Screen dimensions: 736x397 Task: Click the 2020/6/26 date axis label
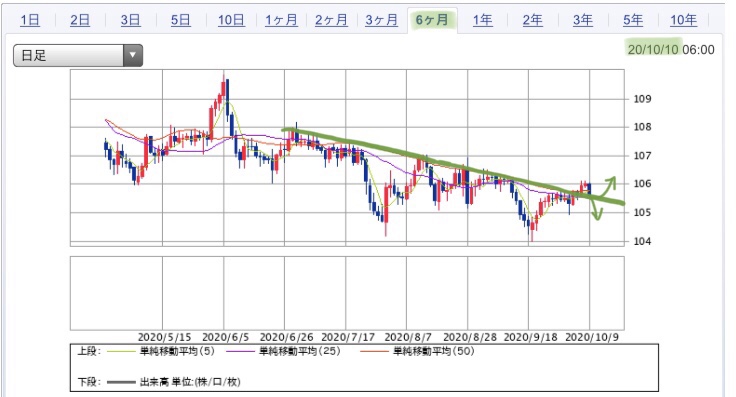(x=286, y=337)
